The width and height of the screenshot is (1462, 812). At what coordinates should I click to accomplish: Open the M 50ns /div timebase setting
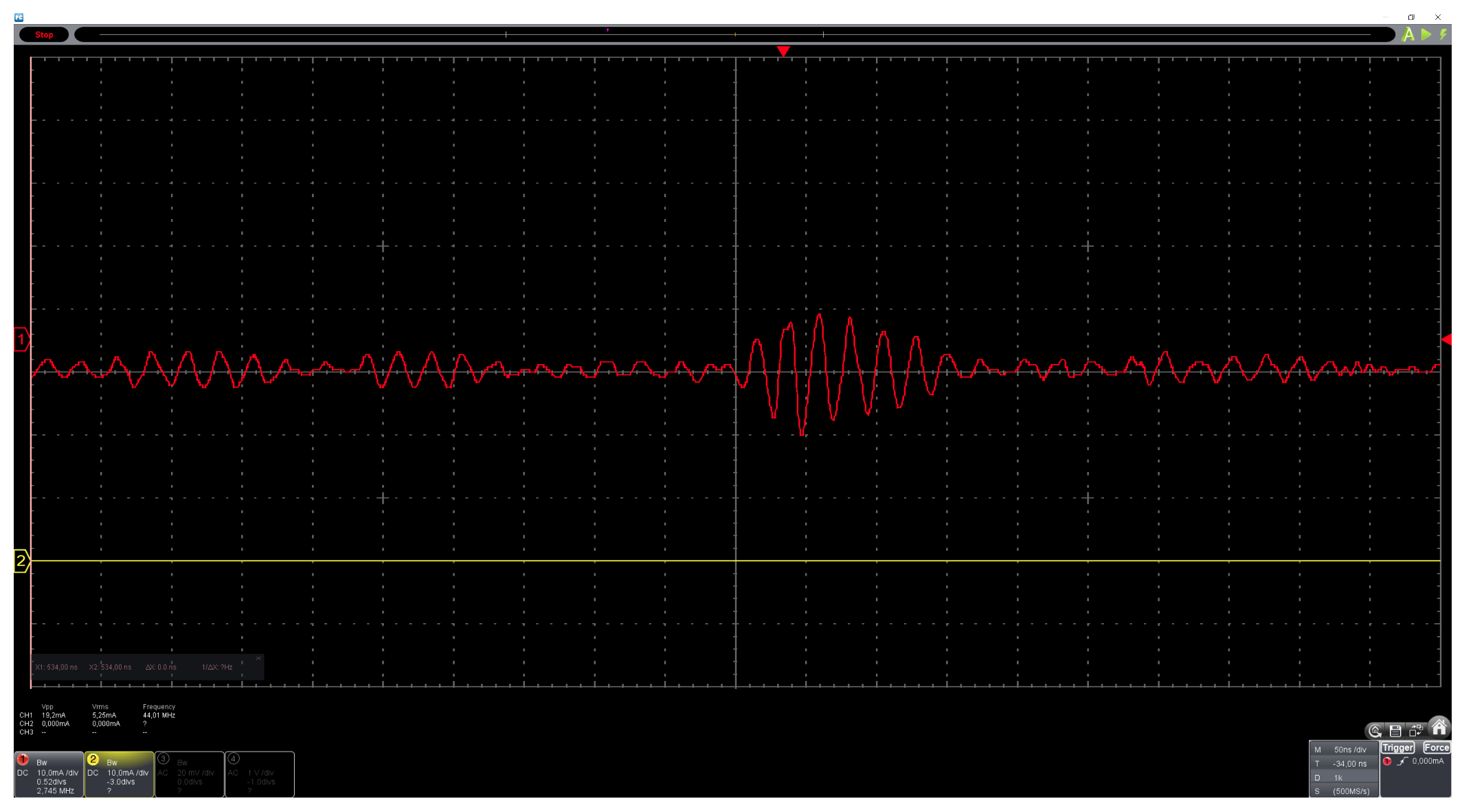click(1344, 749)
